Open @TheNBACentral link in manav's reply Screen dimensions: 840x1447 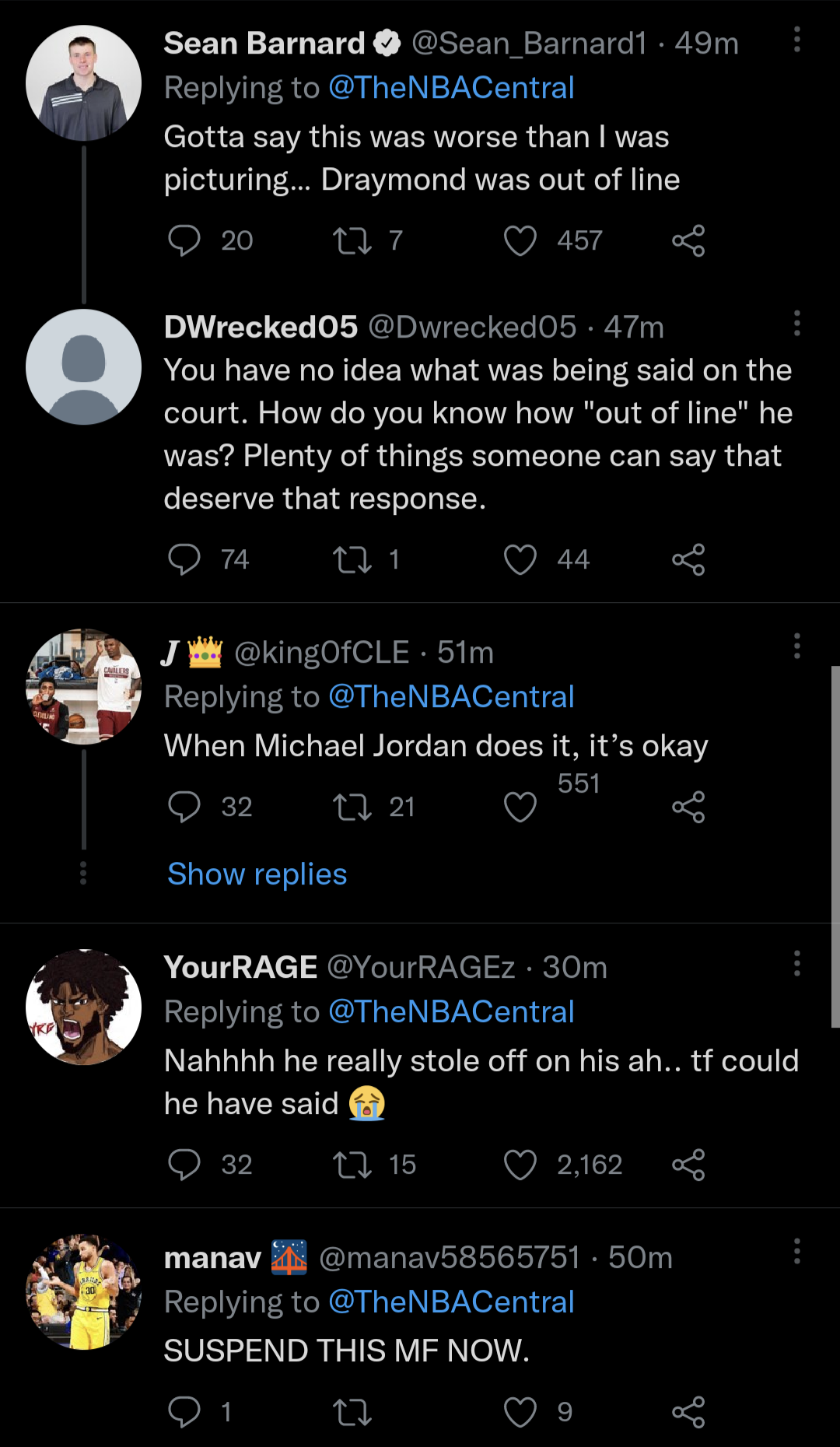[451, 1302]
